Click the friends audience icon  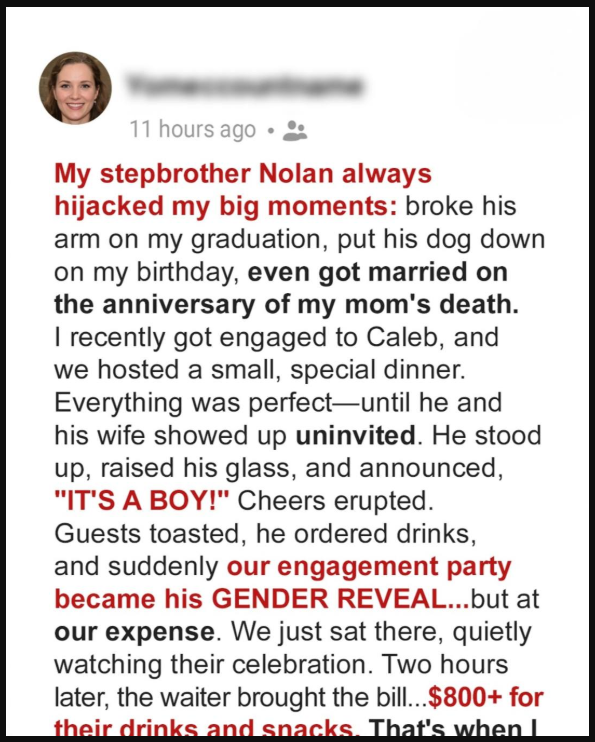pos(294,131)
